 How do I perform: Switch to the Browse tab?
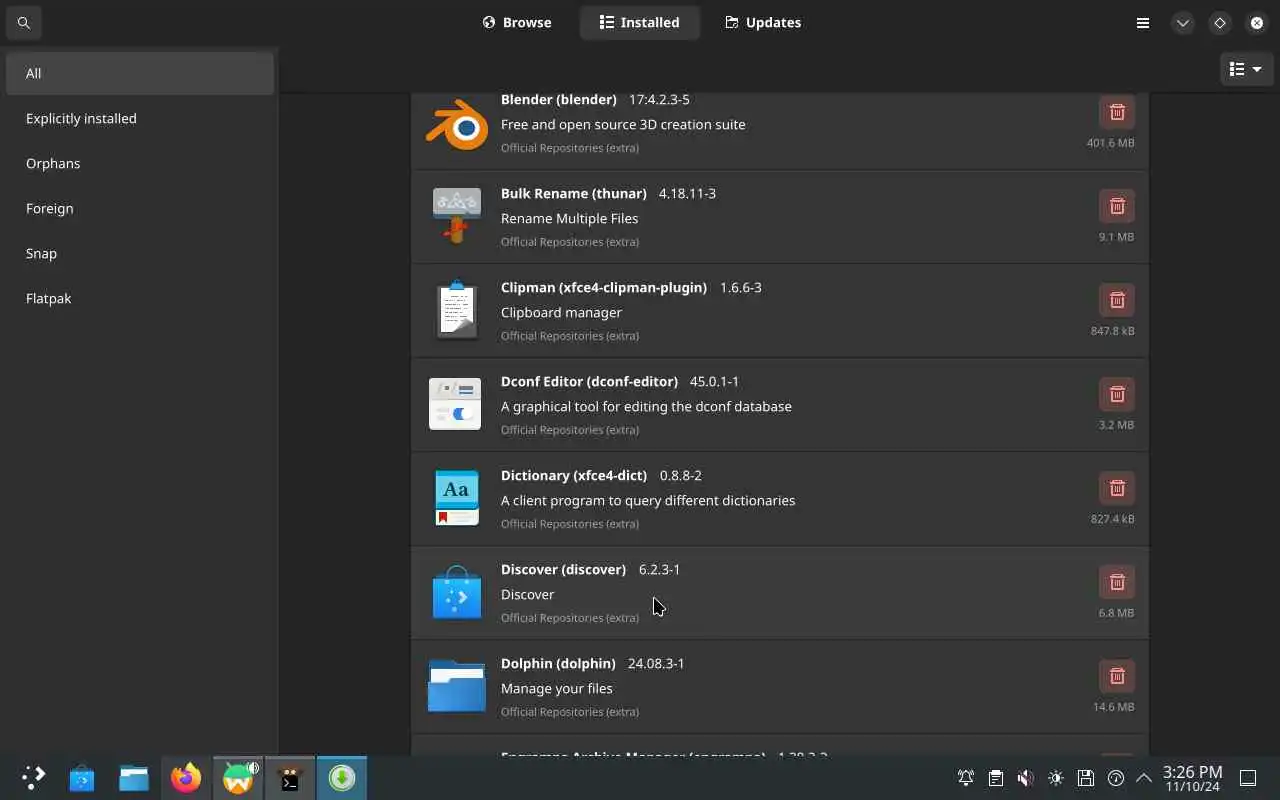click(517, 22)
